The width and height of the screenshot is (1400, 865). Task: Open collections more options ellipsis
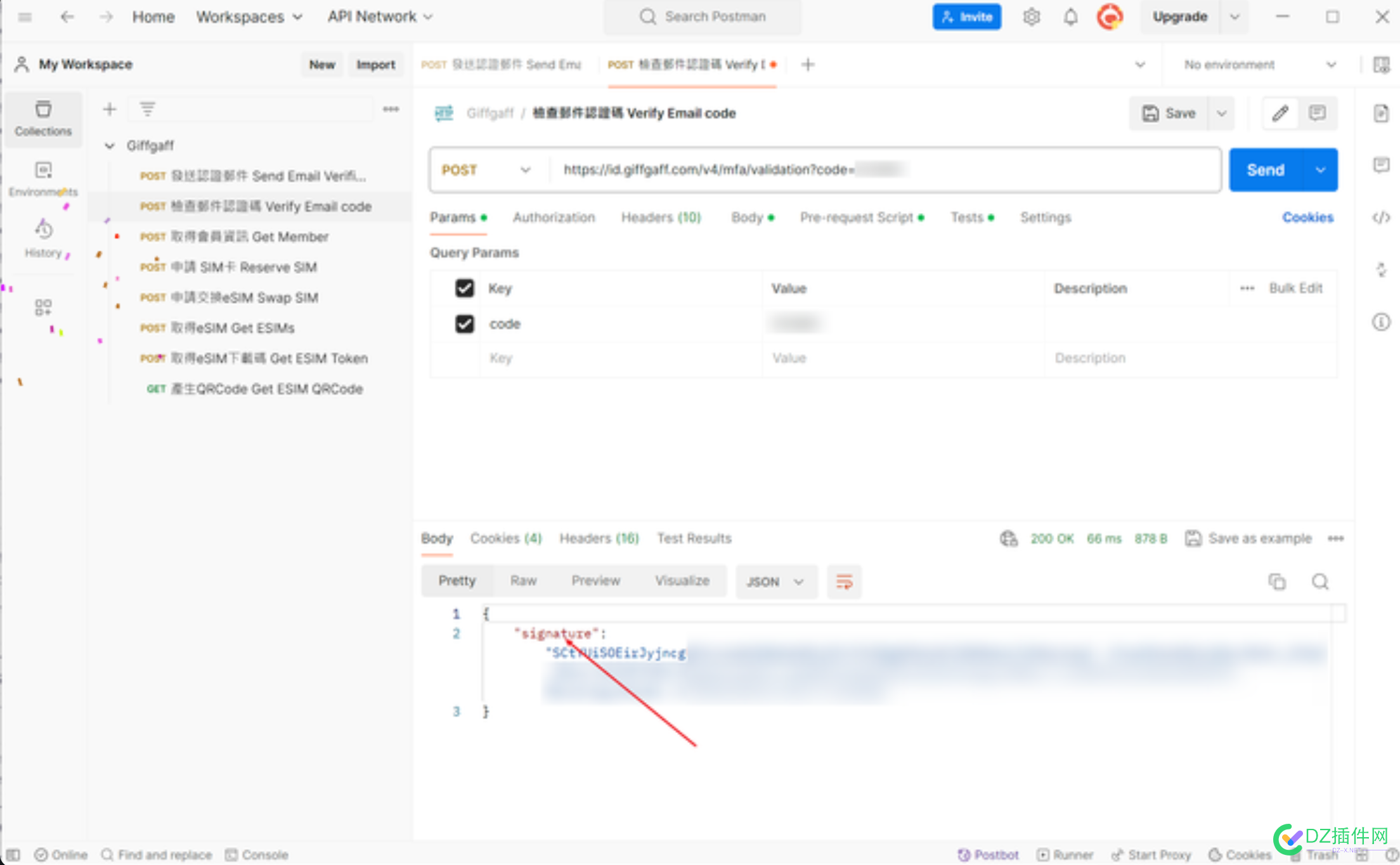click(x=391, y=109)
